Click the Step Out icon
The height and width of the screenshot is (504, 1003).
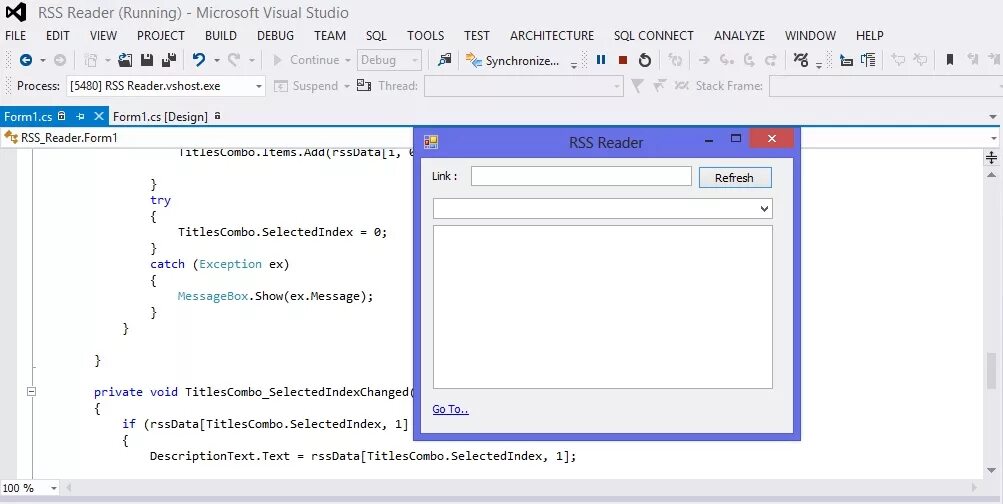[771, 60]
